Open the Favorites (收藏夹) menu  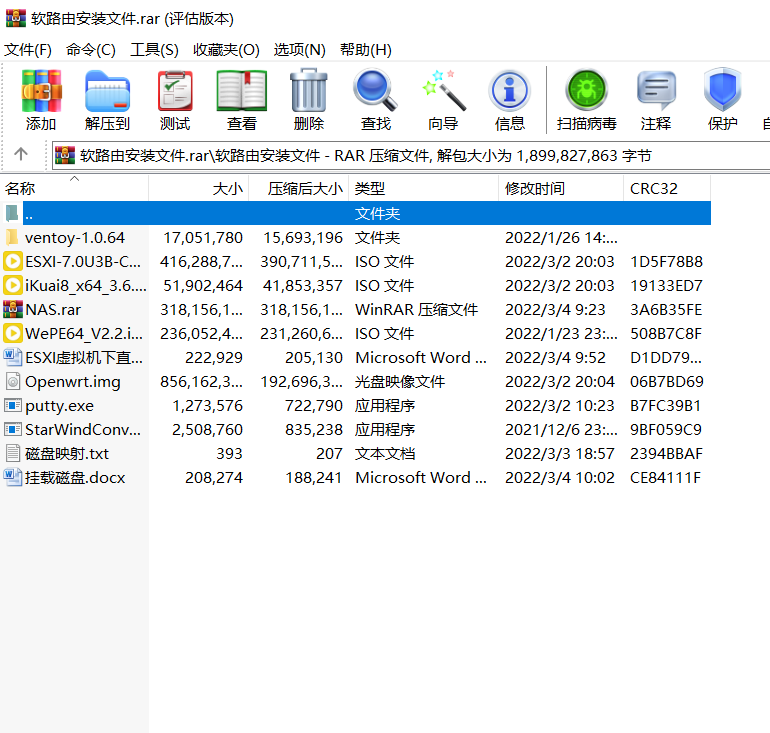click(x=226, y=49)
